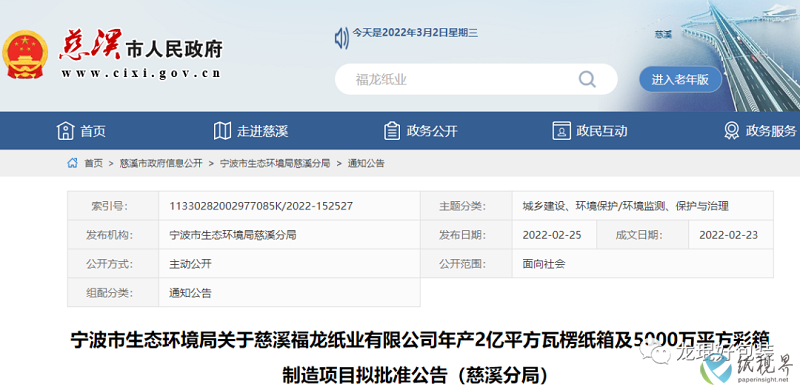Click the small 慈溪 label over the bridge image
The image size is (800, 387).
663,35
